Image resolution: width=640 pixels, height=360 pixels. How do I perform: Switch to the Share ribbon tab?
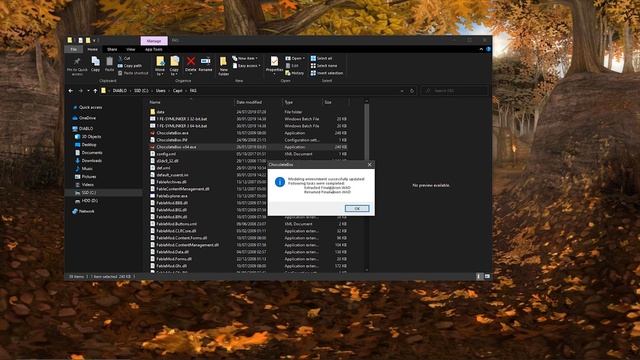[x=112, y=49]
